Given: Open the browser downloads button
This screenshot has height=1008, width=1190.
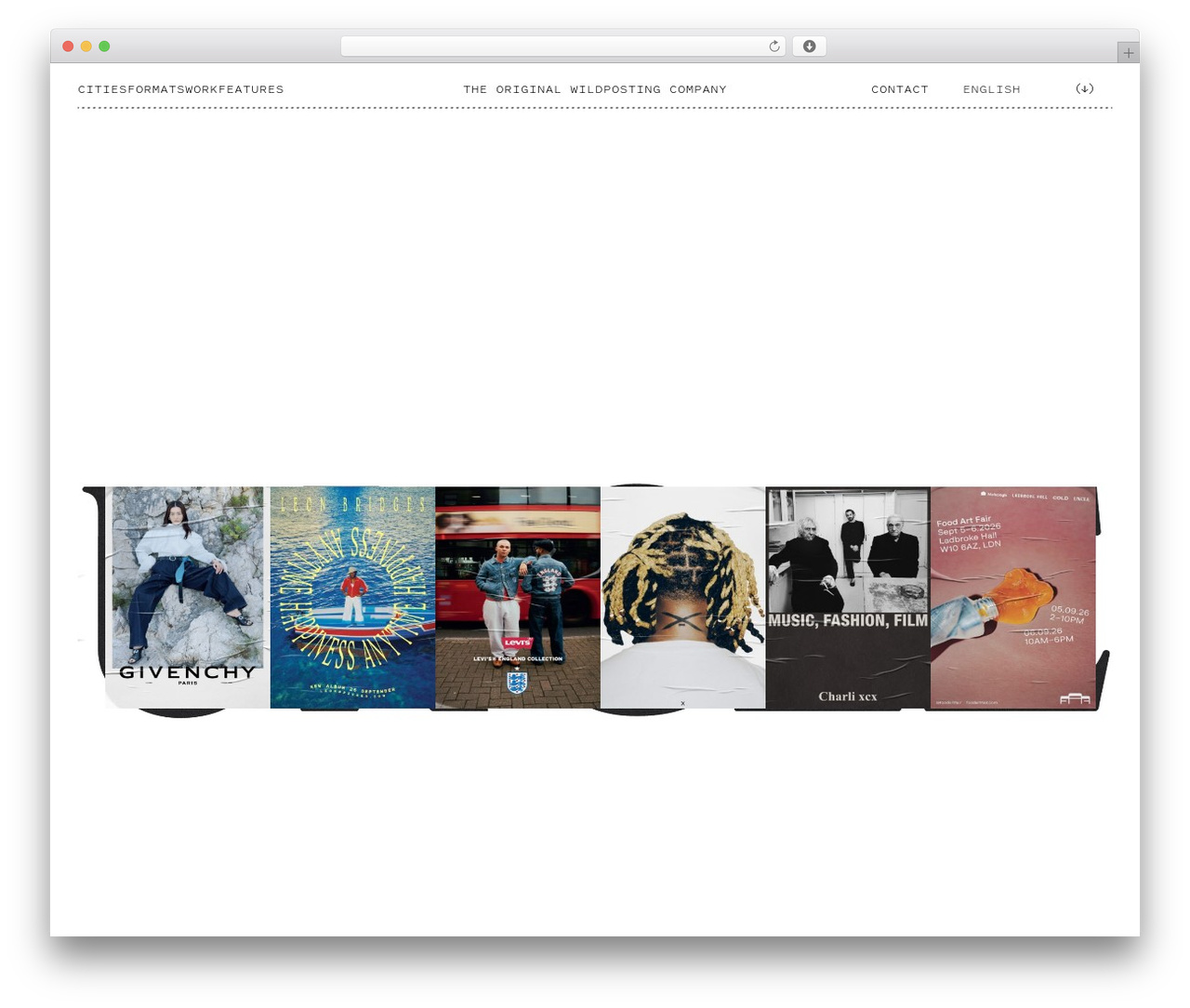Looking at the screenshot, I should click(809, 46).
